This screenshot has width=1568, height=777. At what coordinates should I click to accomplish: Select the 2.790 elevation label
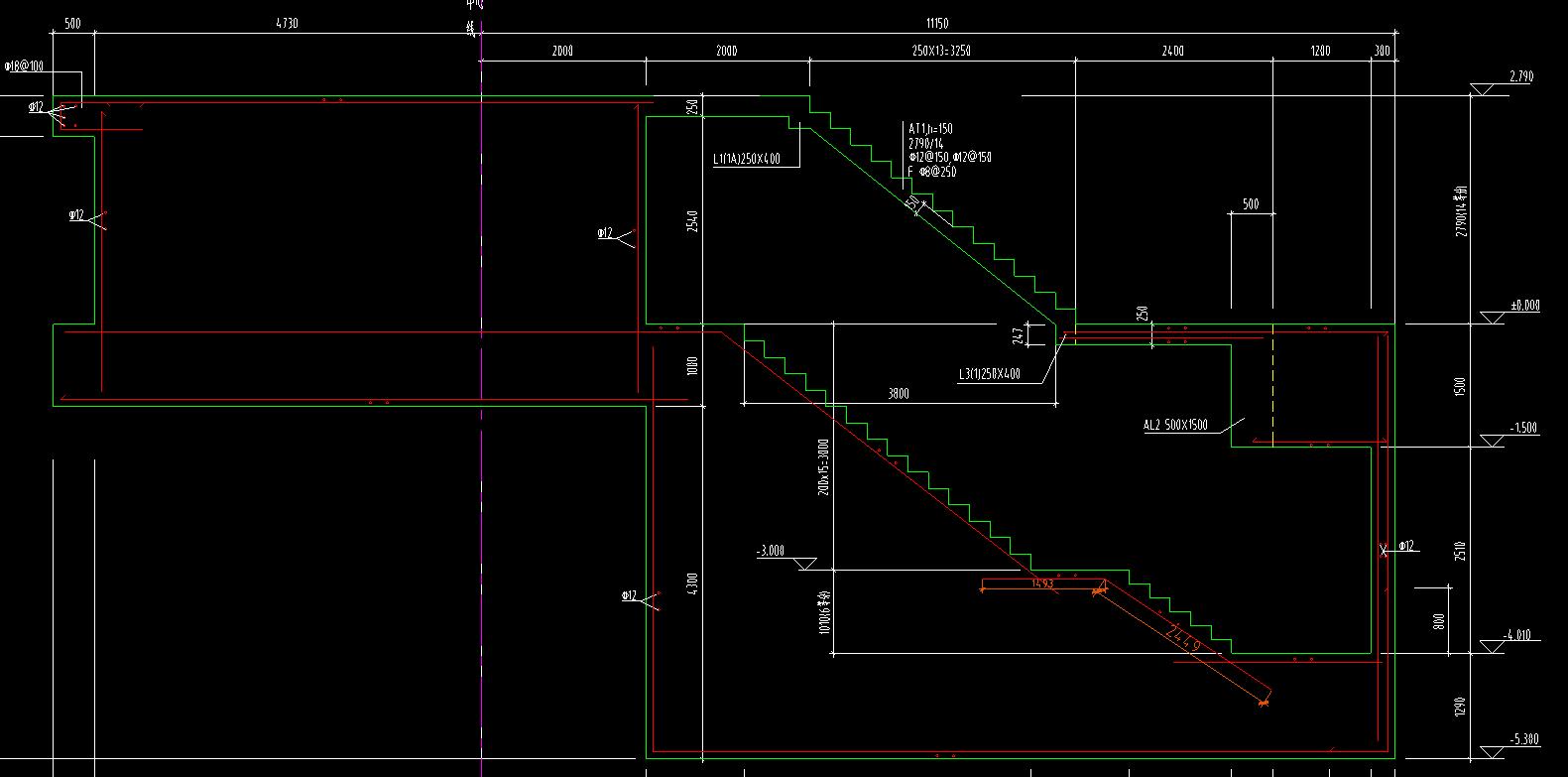click(x=1520, y=76)
